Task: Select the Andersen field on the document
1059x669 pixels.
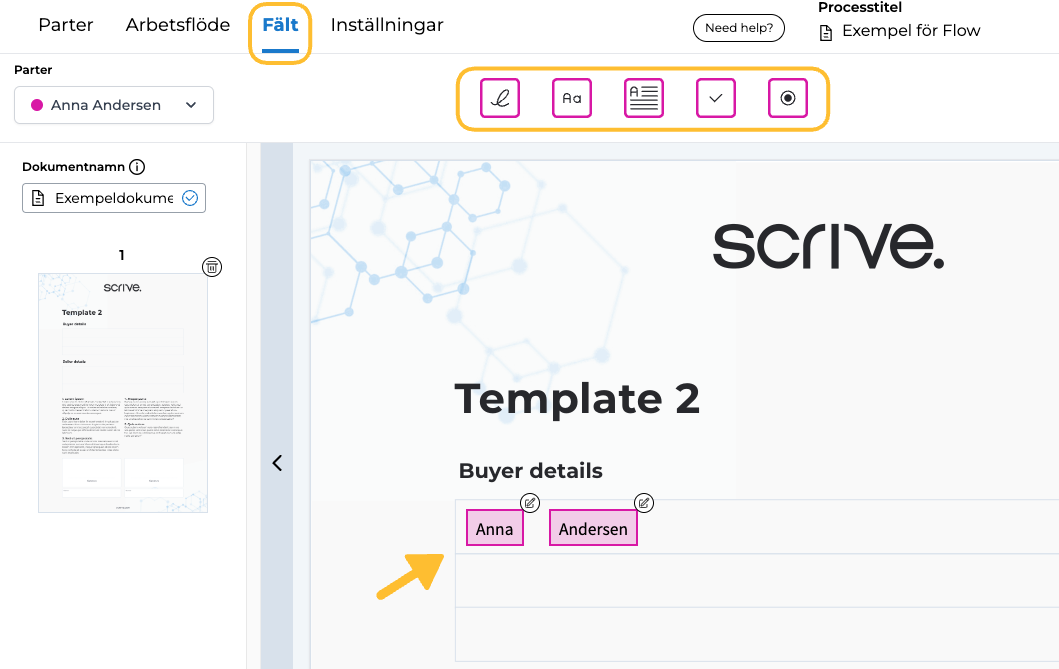Action: [594, 528]
